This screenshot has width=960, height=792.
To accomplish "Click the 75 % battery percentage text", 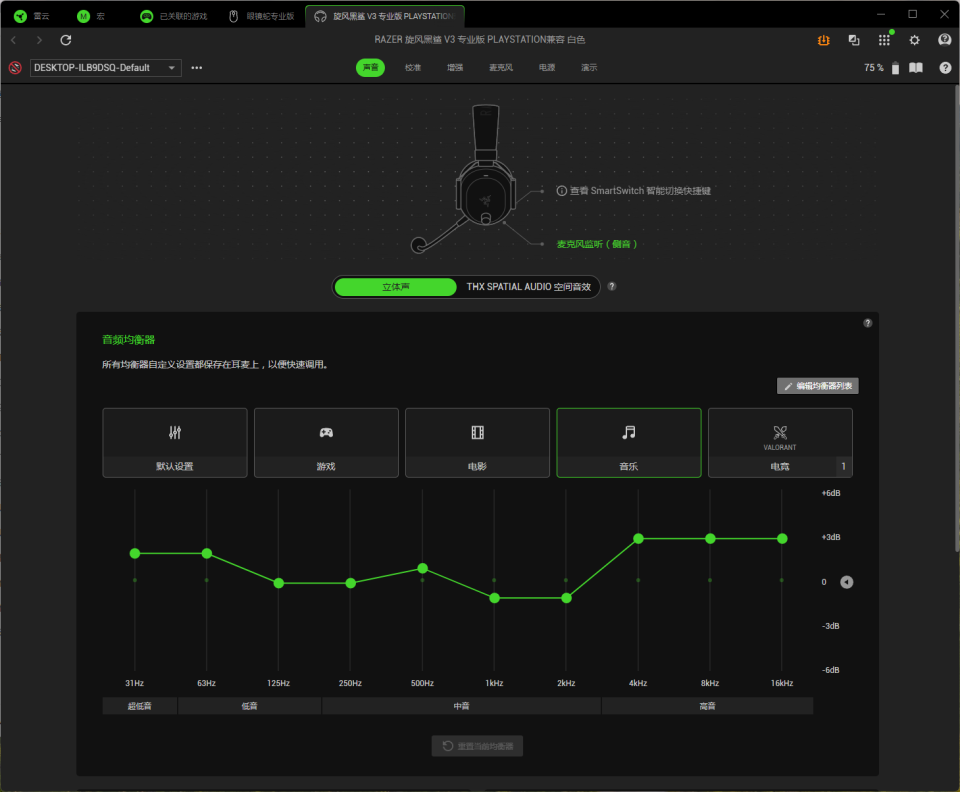I will 874,67.
